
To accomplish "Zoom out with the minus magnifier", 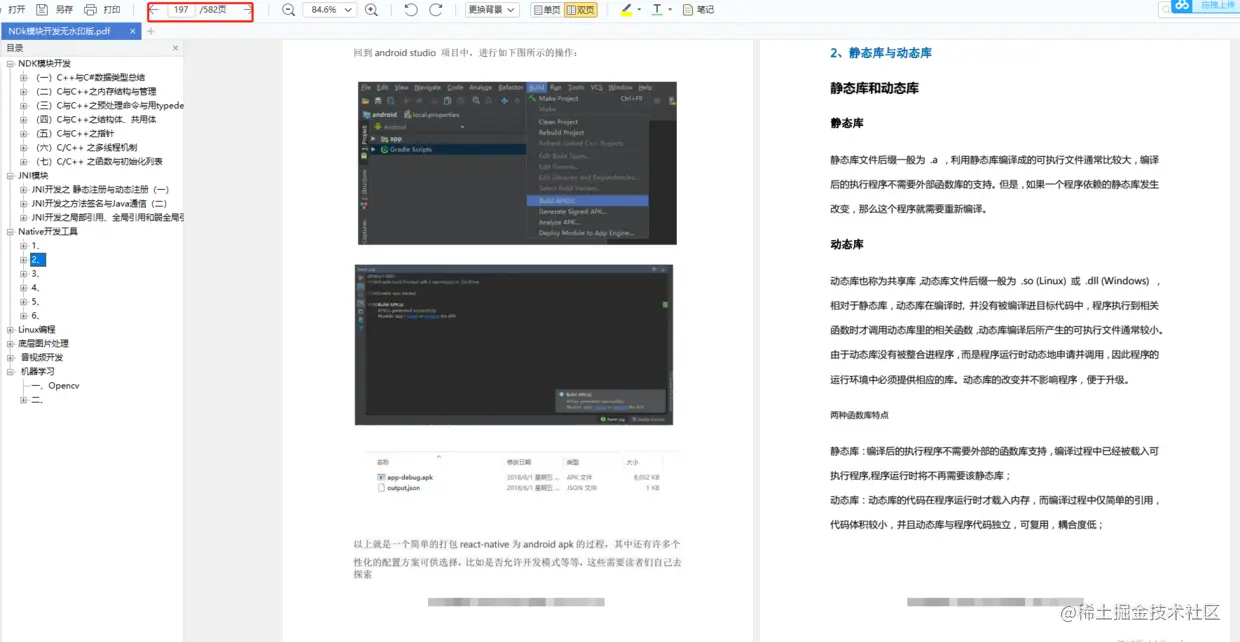I will [289, 9].
